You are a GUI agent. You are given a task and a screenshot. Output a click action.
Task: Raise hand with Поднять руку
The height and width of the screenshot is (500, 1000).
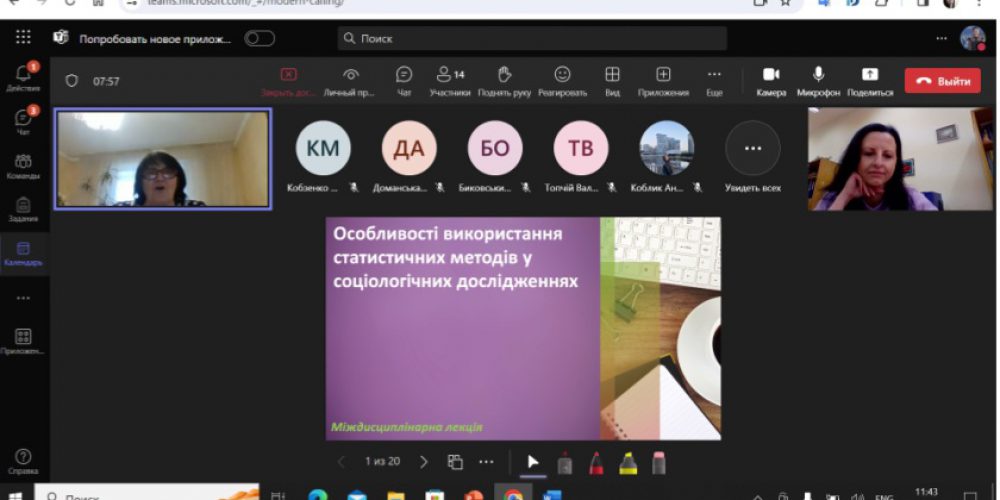pos(504,80)
